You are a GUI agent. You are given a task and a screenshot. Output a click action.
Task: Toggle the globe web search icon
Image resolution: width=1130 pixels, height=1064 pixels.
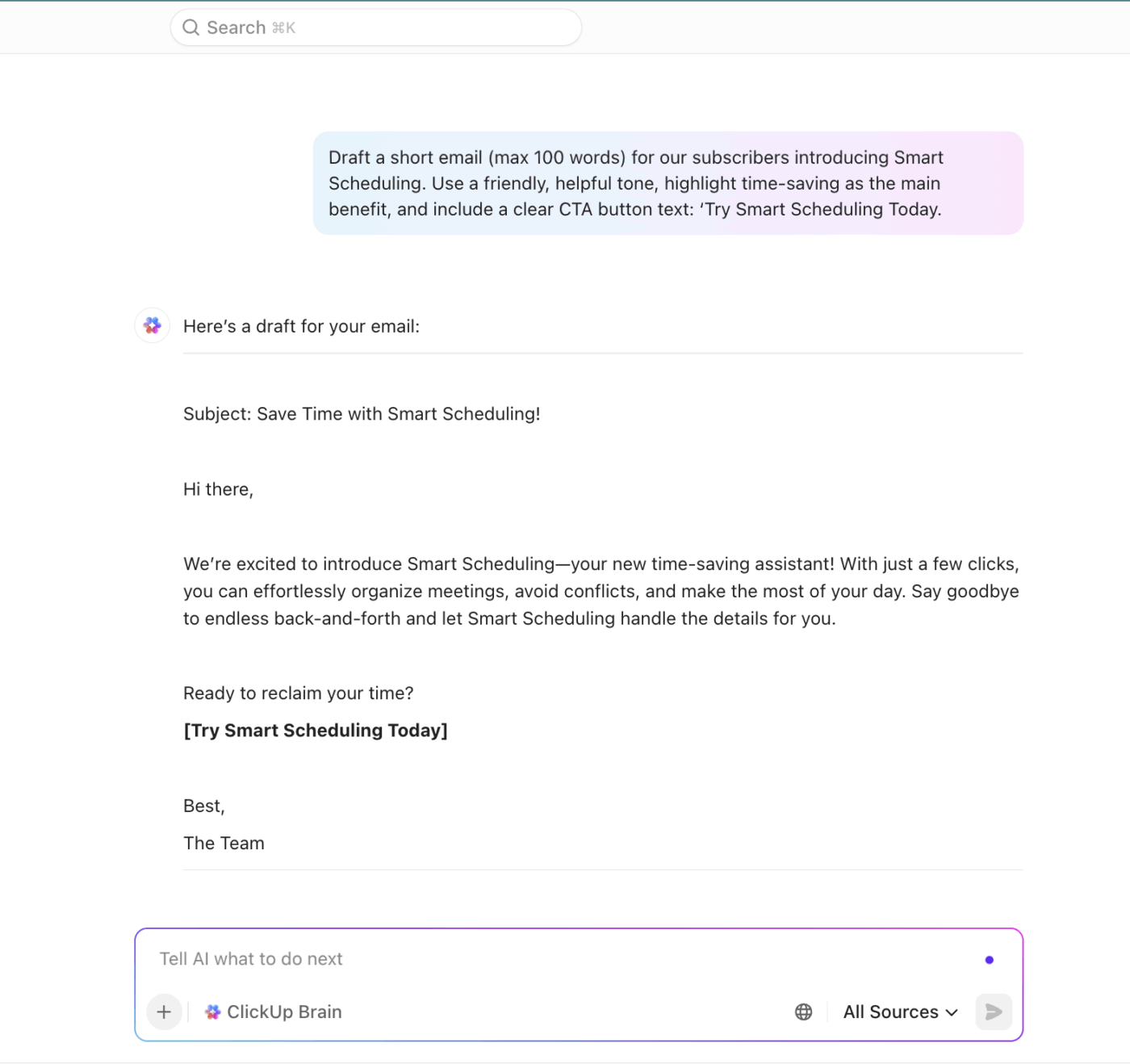[x=803, y=1012]
